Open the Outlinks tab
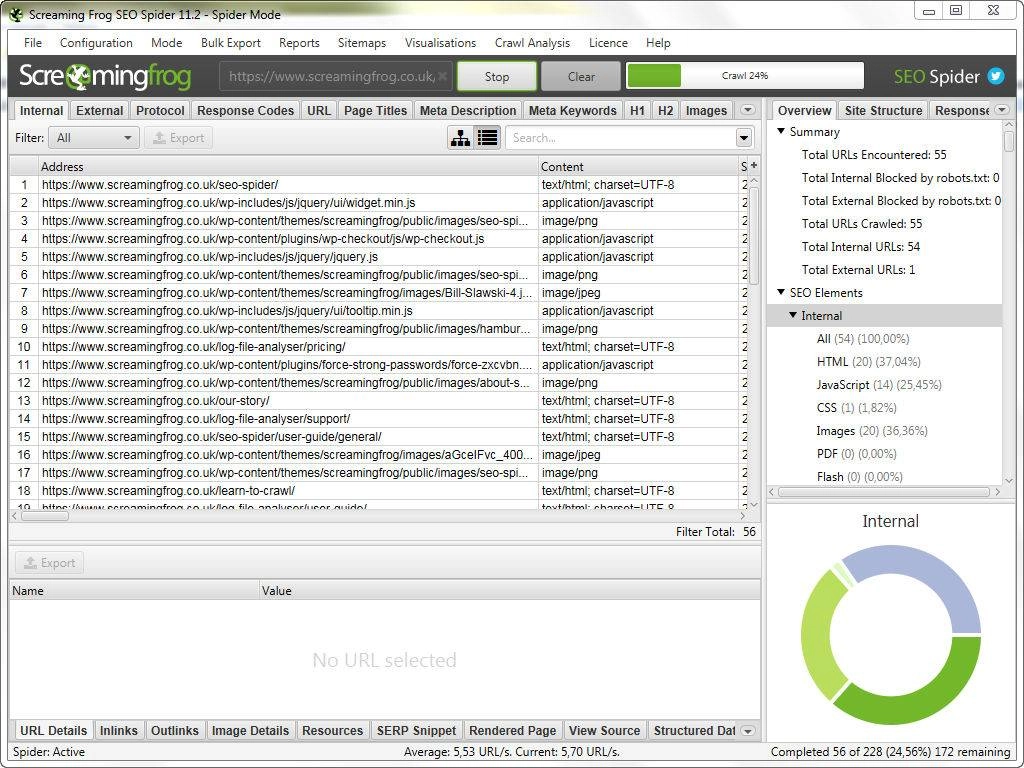Image resolution: width=1024 pixels, height=768 pixels. (x=174, y=731)
